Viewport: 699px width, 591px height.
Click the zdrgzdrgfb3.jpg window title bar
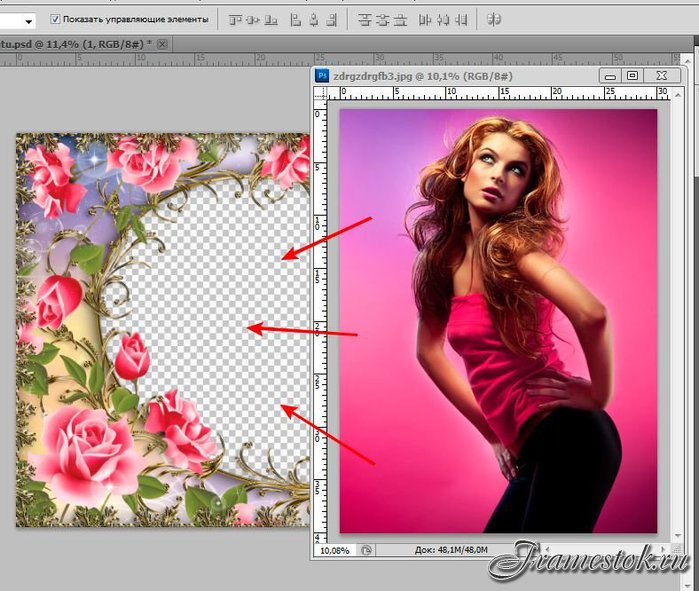point(450,74)
